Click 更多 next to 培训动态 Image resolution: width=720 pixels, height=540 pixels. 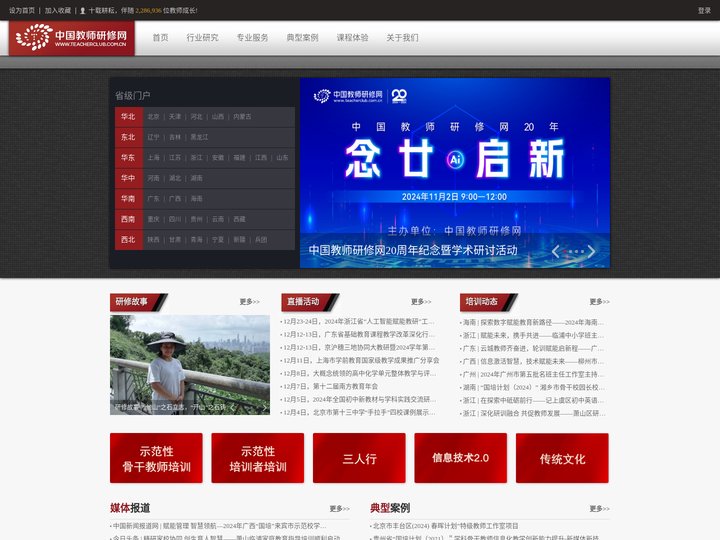[600, 302]
